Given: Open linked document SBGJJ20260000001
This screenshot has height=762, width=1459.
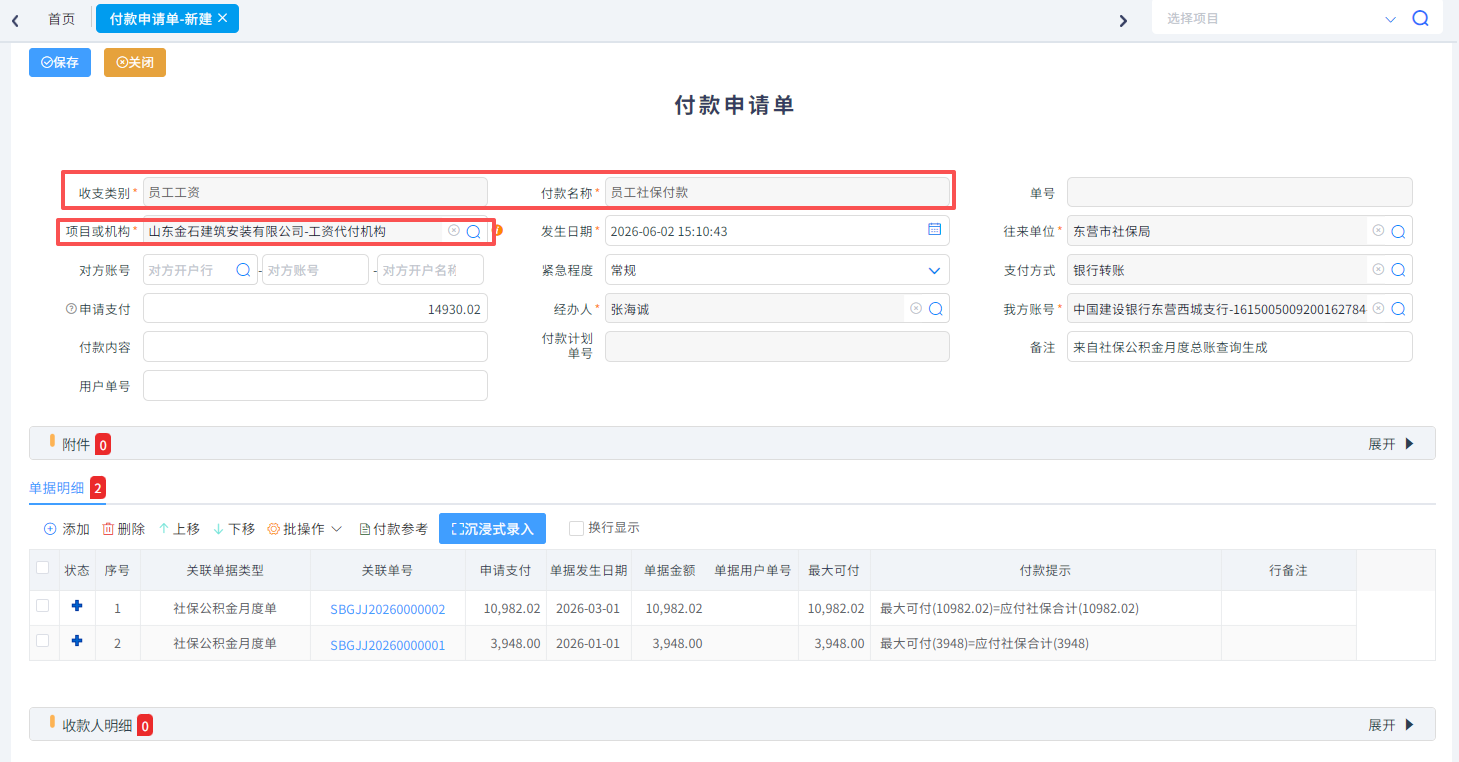Looking at the screenshot, I should pyautogui.click(x=387, y=645).
